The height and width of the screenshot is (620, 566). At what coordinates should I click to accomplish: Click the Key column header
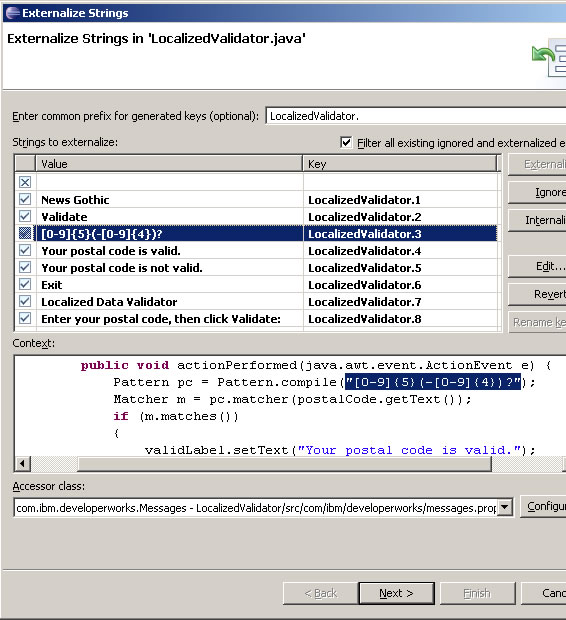click(400, 164)
